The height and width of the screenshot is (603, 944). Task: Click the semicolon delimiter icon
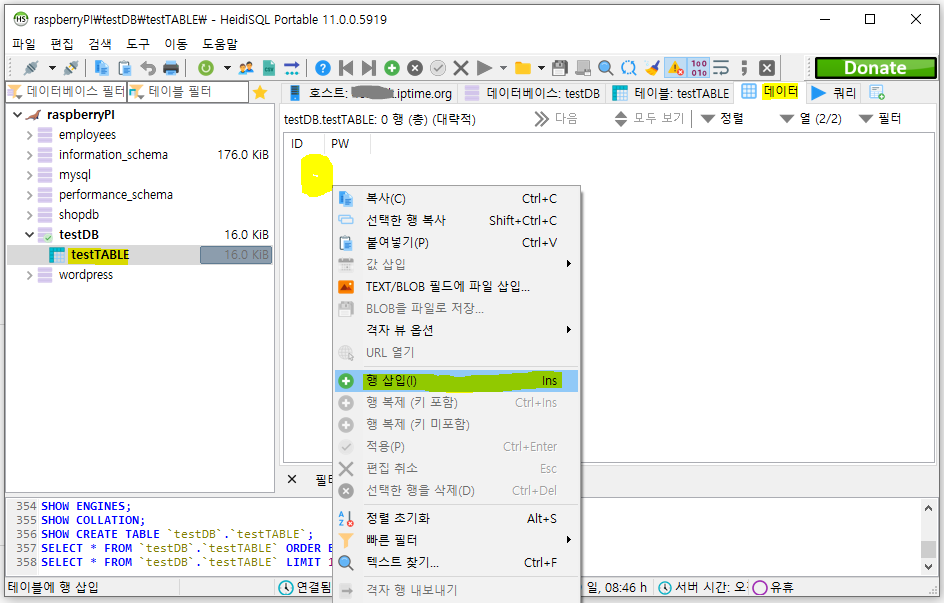[x=744, y=68]
